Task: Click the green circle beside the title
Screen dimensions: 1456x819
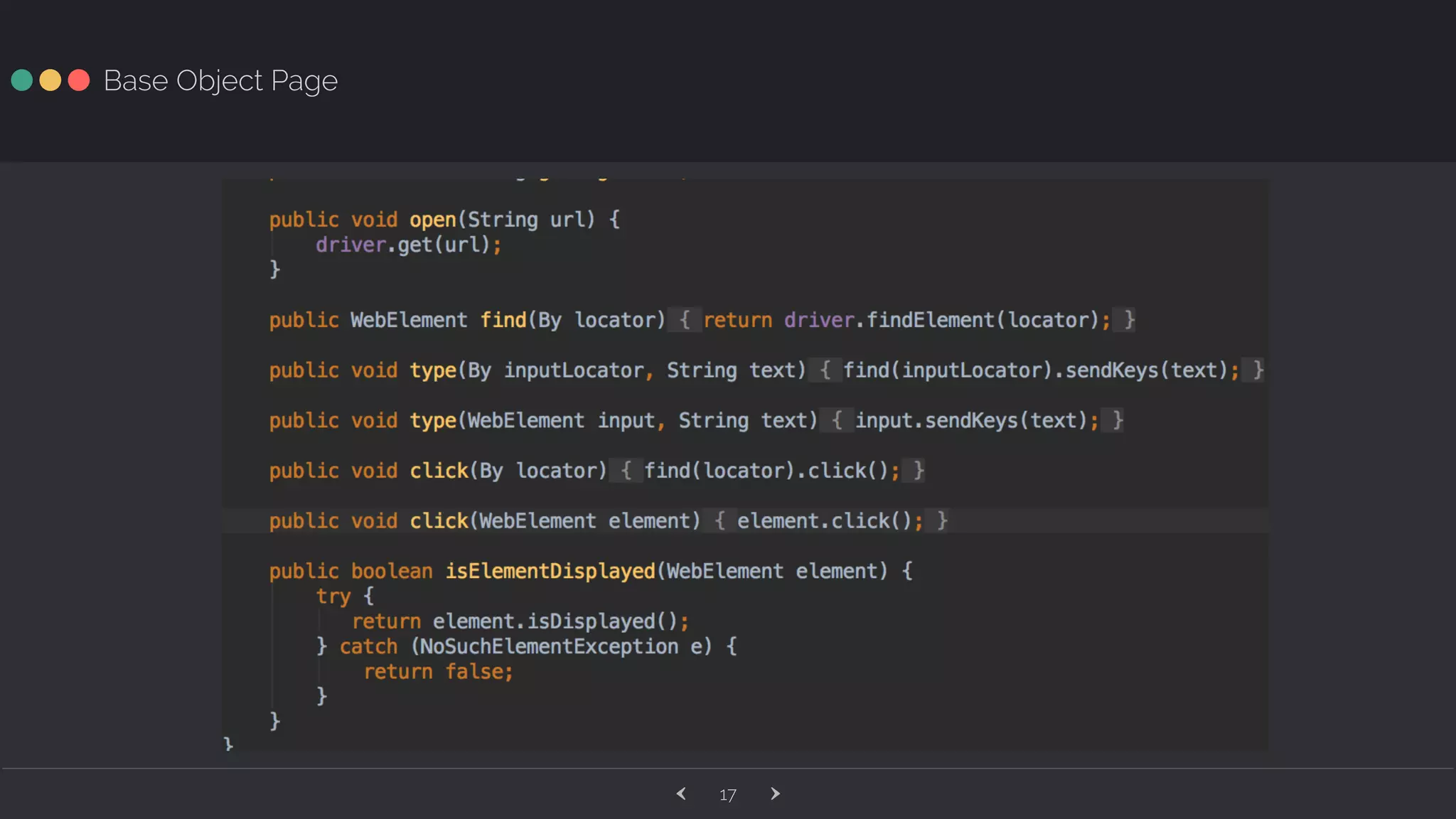Action: (22, 80)
